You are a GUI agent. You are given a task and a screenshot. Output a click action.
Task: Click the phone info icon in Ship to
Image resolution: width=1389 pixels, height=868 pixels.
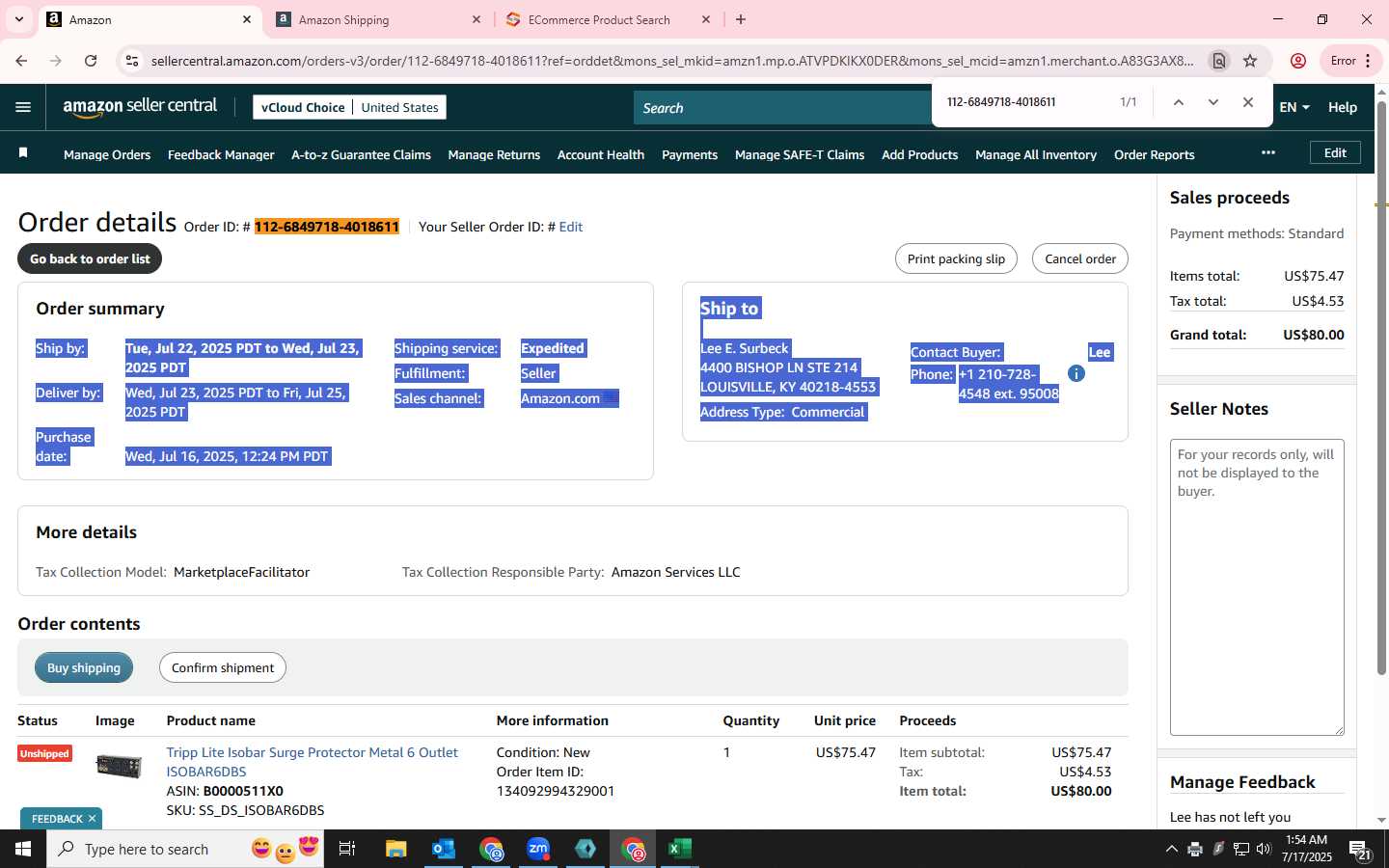click(x=1076, y=373)
